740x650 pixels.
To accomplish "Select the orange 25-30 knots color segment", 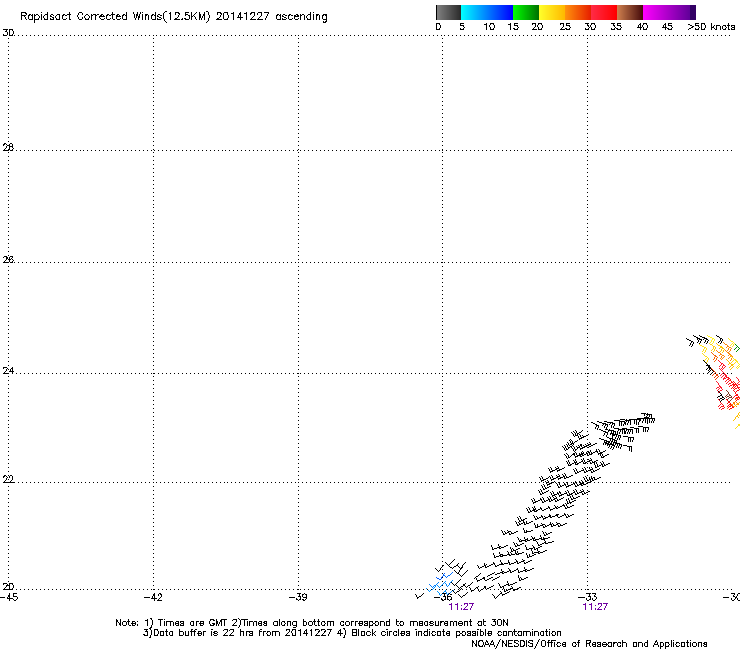I will [578, 12].
